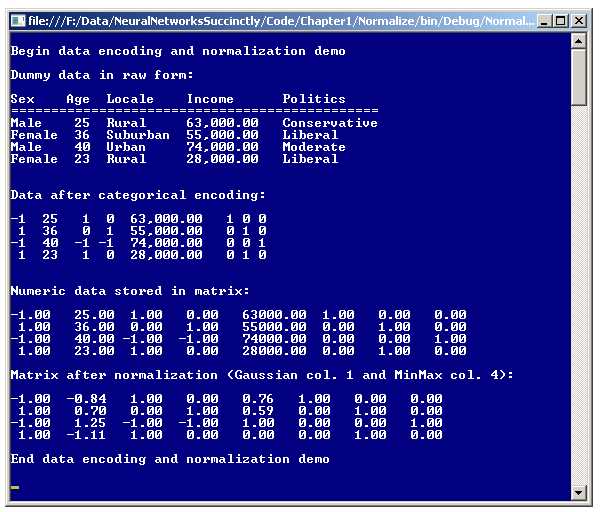
Task: Click the 'Numeric data stored in matrix:' heading
Action: (130, 291)
